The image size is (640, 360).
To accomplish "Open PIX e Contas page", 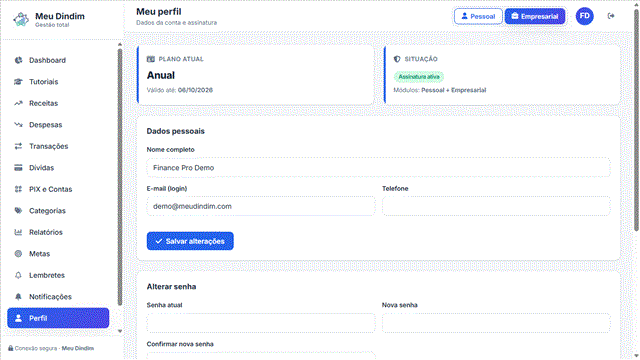I will tap(58, 189).
